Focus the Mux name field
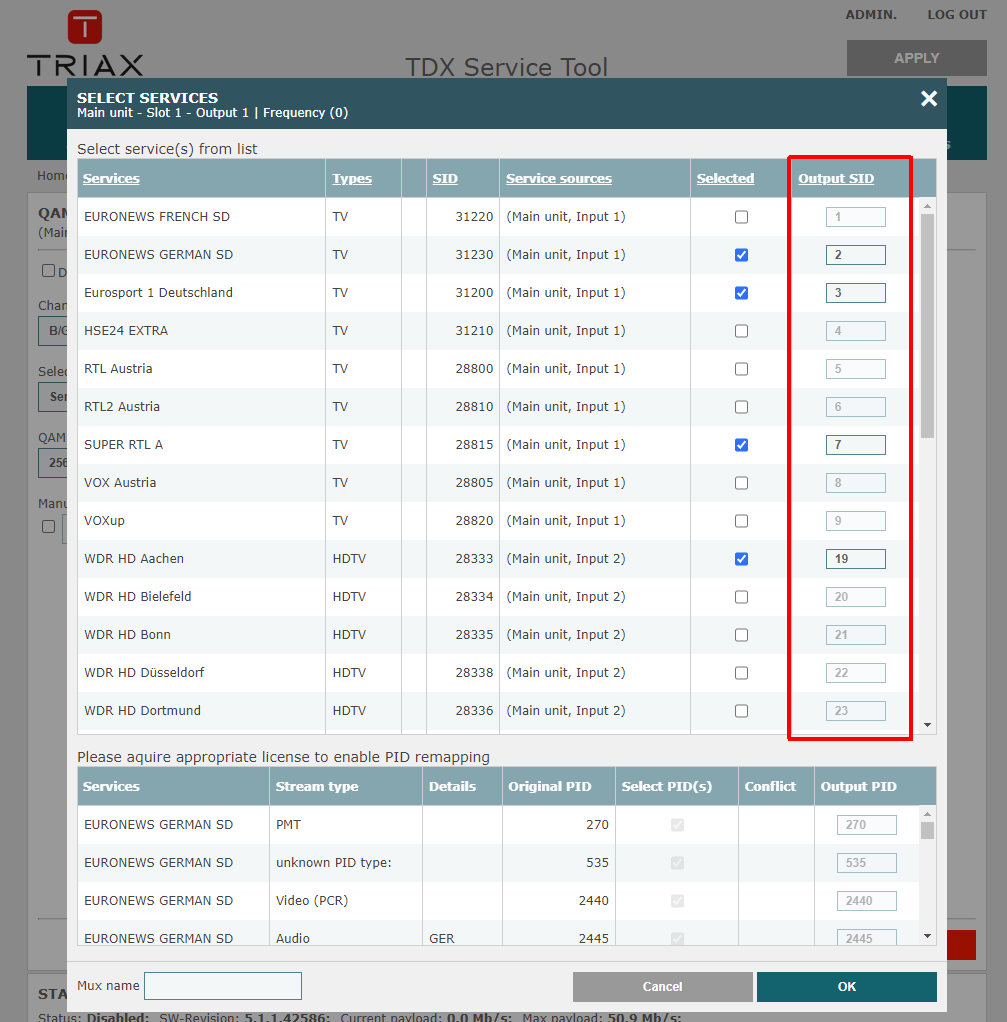 pos(223,986)
